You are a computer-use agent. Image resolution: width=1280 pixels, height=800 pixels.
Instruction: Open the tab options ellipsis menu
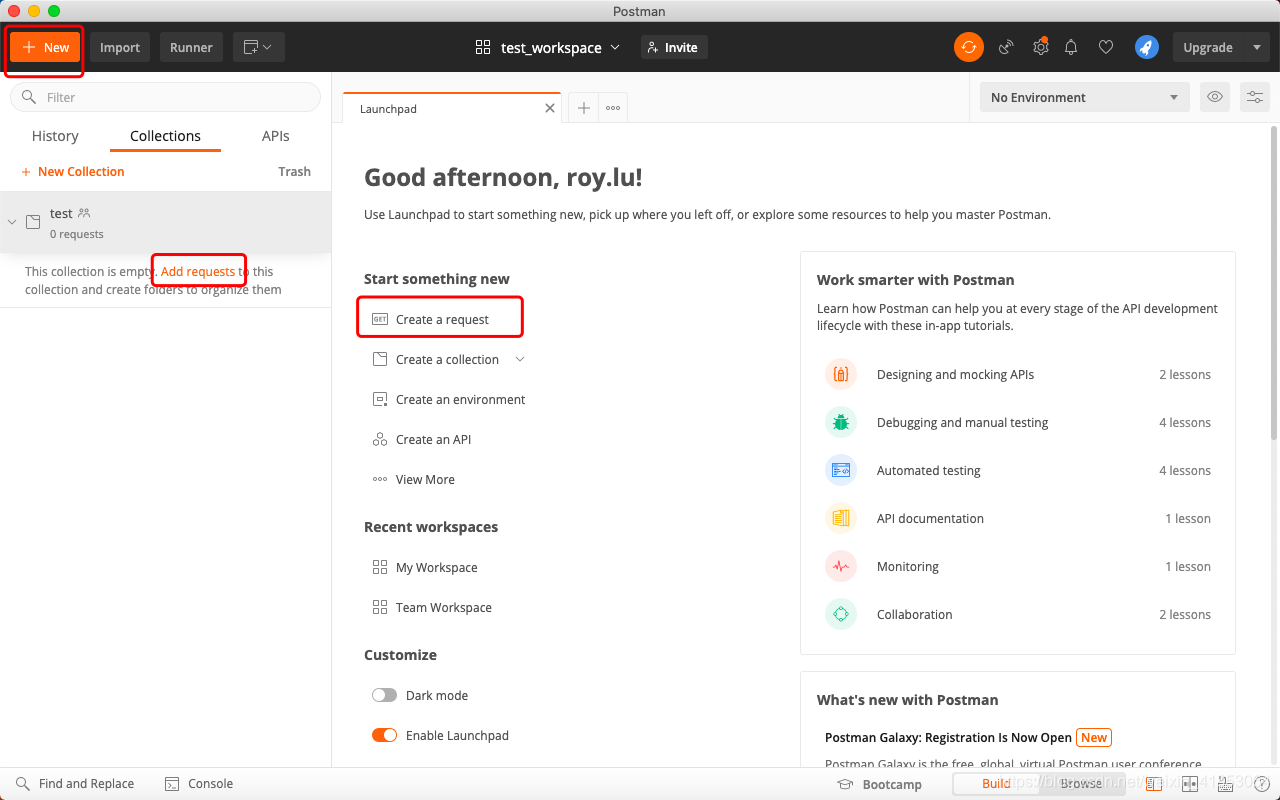[x=613, y=108]
